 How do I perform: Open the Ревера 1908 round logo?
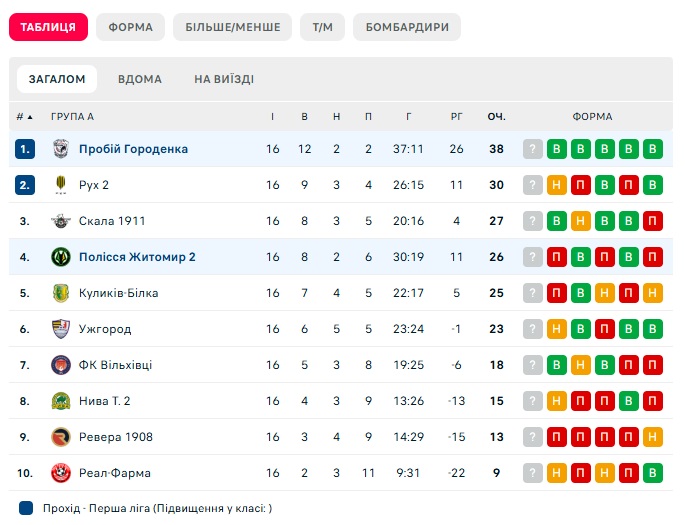61,437
